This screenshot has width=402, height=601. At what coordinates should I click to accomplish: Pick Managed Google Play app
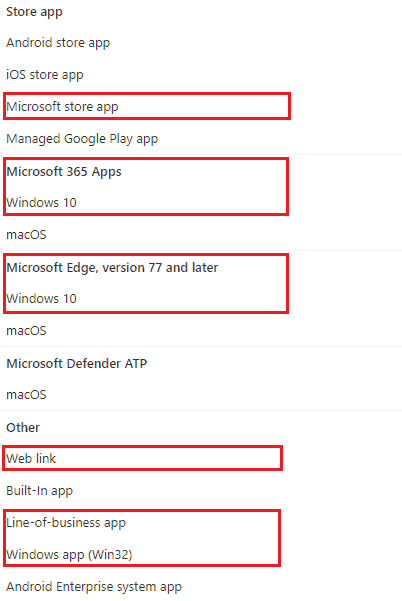[x=82, y=138]
